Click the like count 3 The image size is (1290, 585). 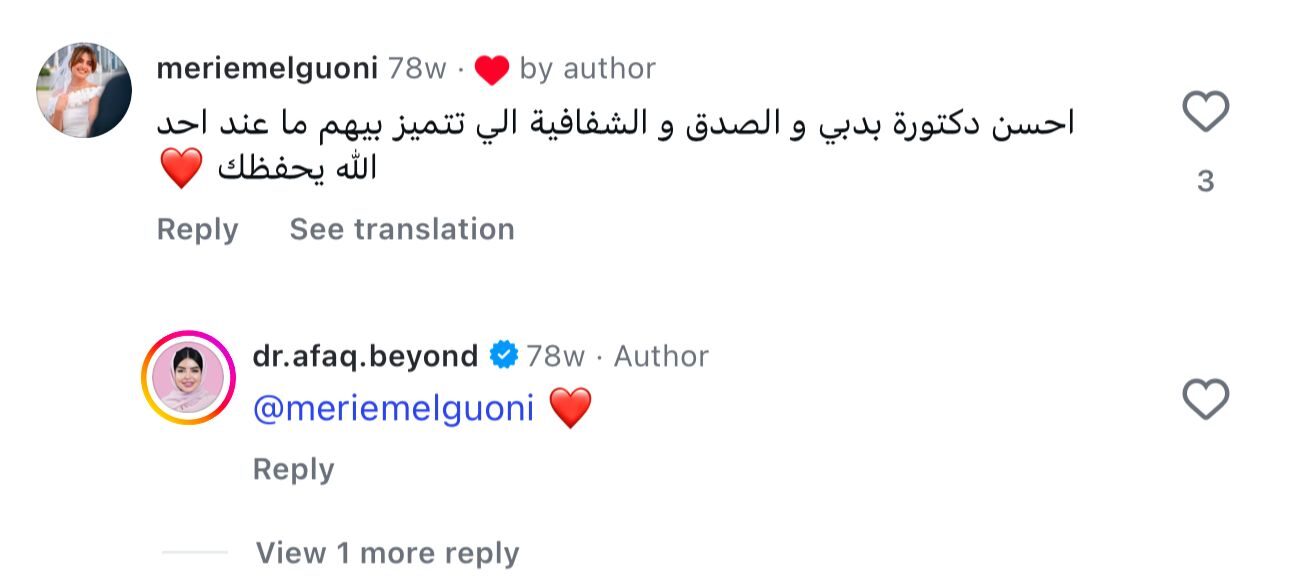tap(1205, 181)
